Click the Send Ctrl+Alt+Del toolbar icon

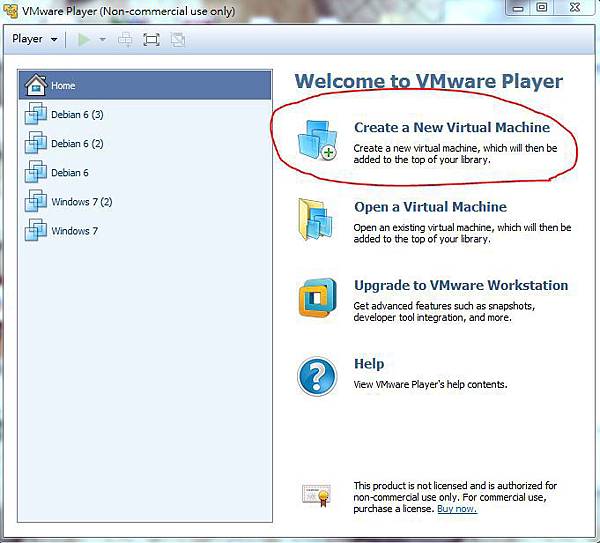125,39
